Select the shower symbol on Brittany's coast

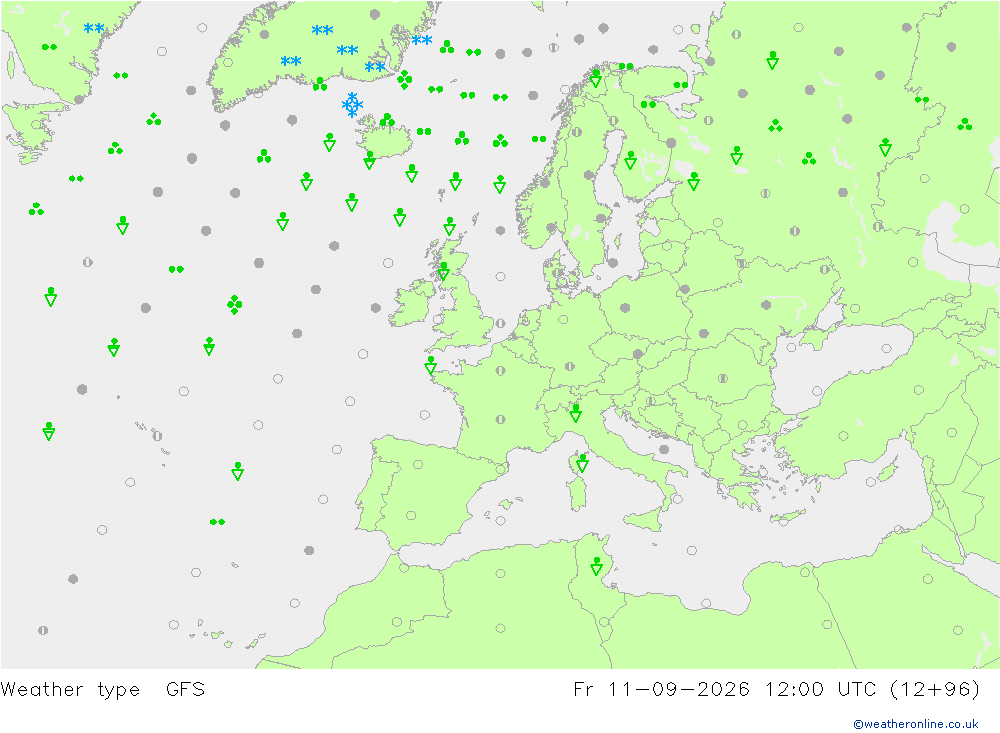click(x=430, y=365)
